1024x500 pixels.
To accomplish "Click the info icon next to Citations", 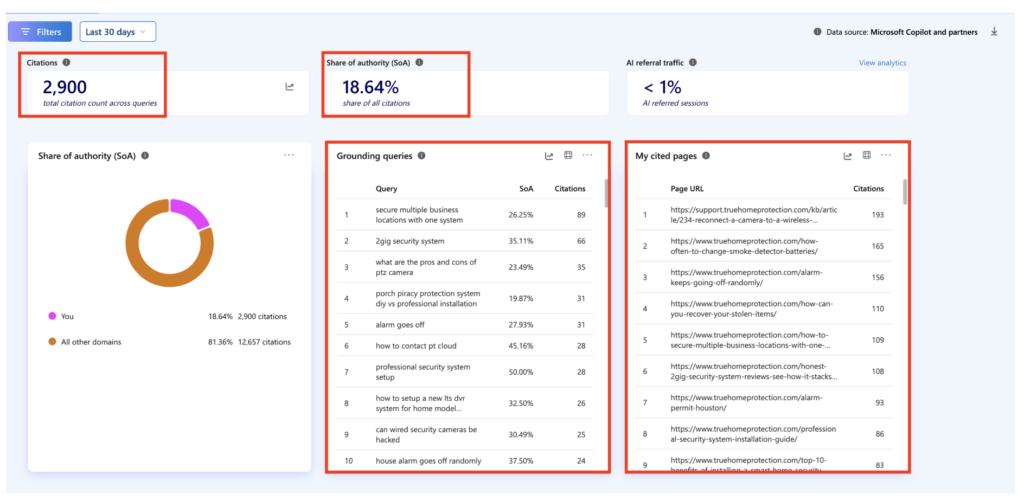I will pyautogui.click(x=67, y=63).
